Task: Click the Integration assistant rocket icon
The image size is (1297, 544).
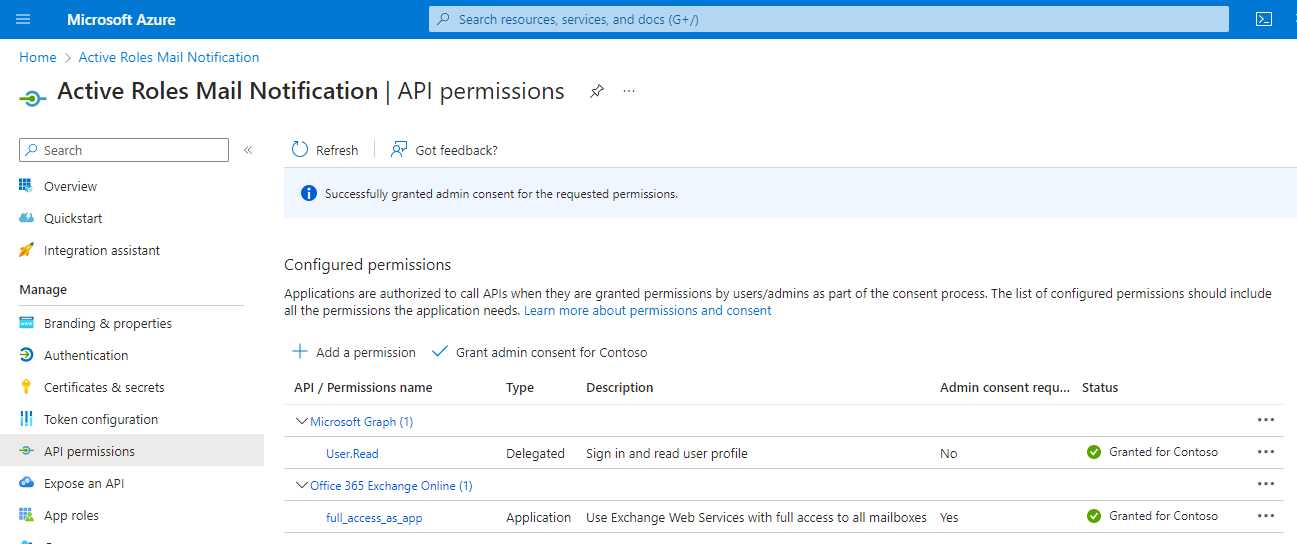Action: click(x=26, y=250)
